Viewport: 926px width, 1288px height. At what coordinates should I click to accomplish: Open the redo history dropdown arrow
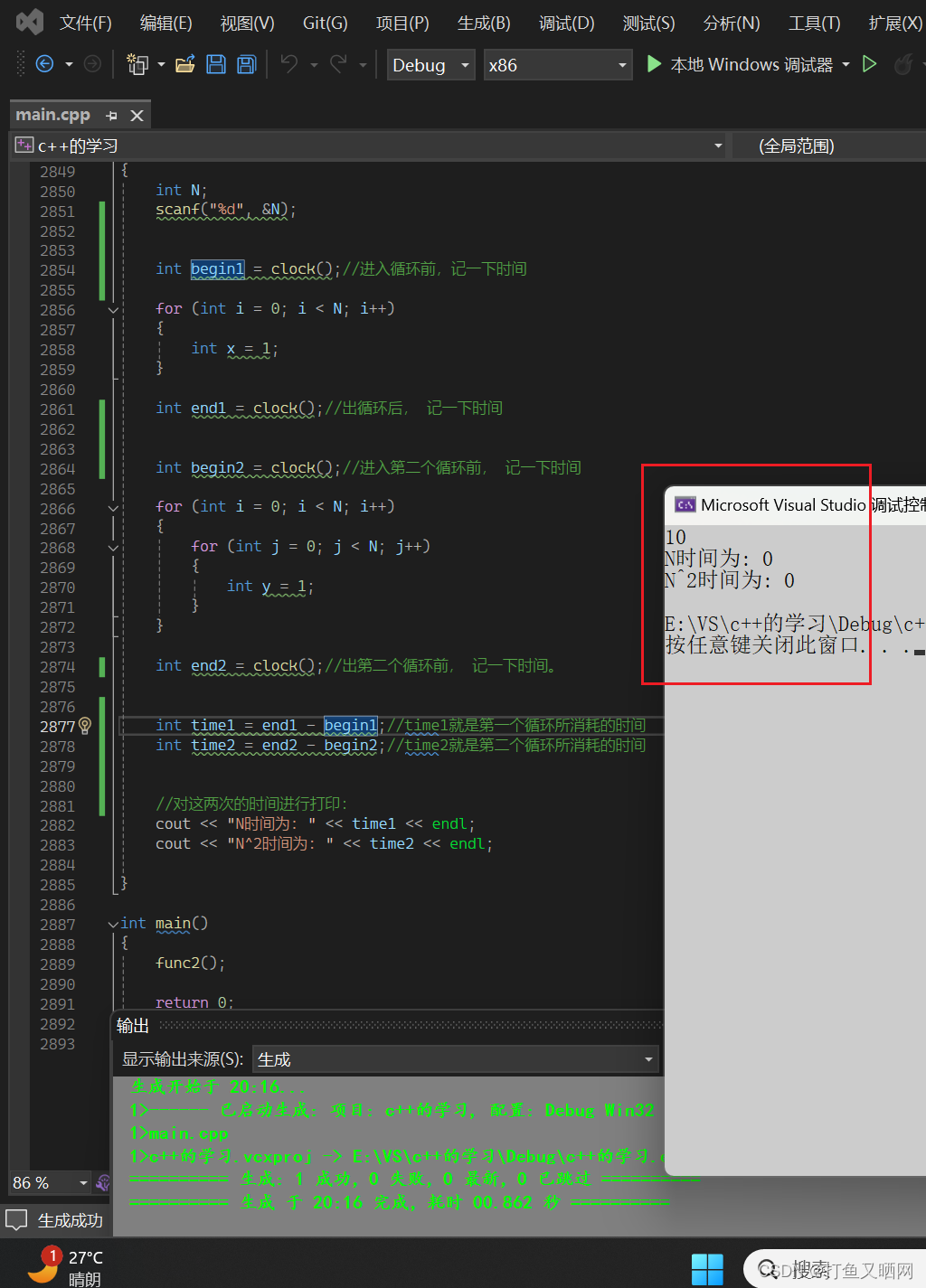[x=363, y=65]
